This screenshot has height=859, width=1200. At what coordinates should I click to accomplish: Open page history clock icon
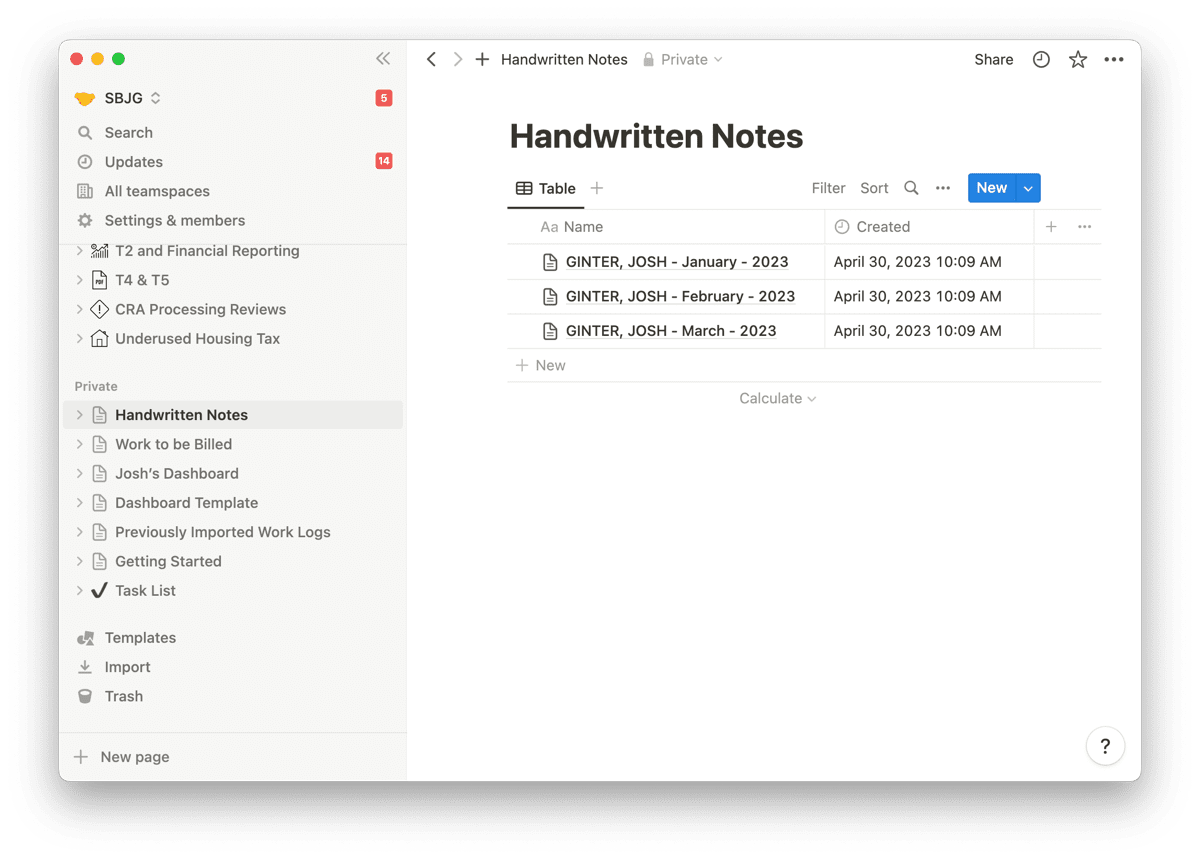(1041, 60)
